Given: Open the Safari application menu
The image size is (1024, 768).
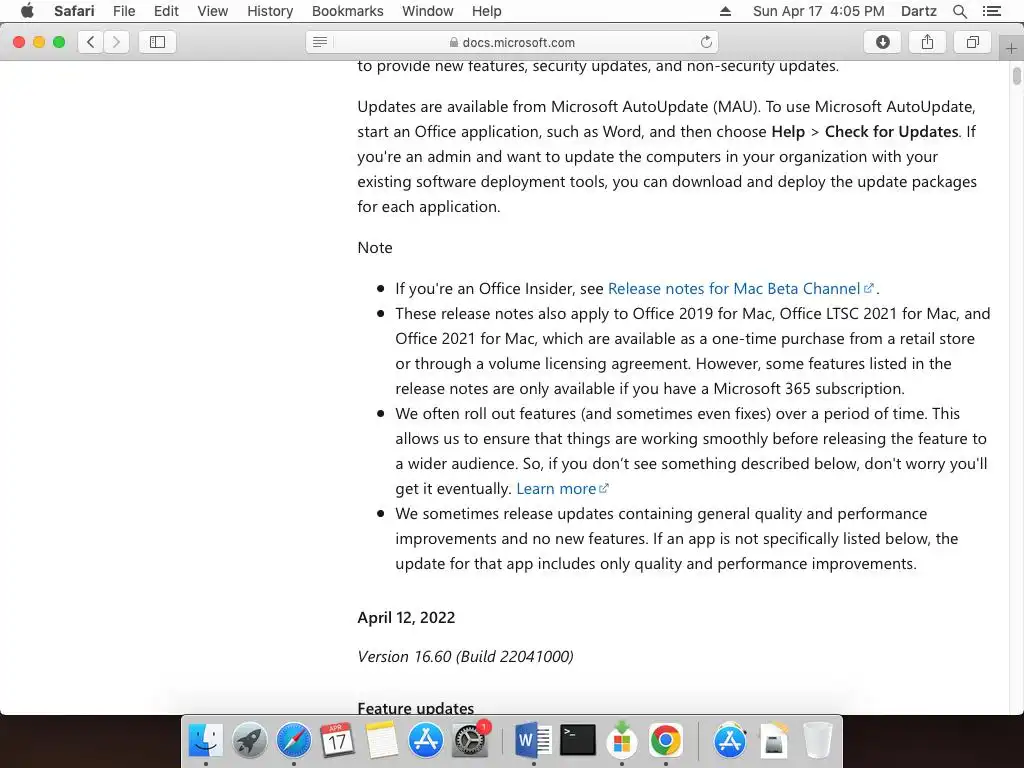Looking at the screenshot, I should [74, 11].
